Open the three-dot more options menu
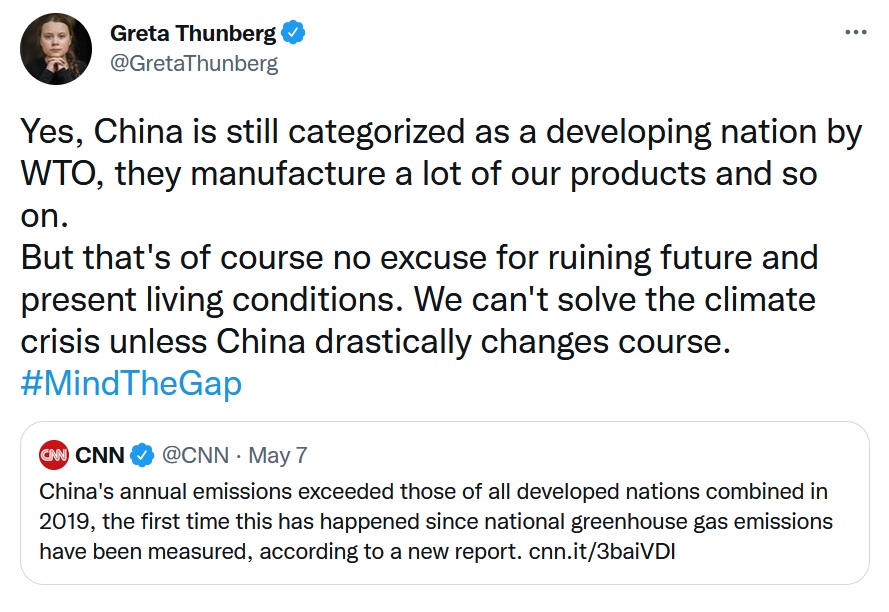Viewport: 889px width, 612px height. pyautogui.click(x=856, y=32)
